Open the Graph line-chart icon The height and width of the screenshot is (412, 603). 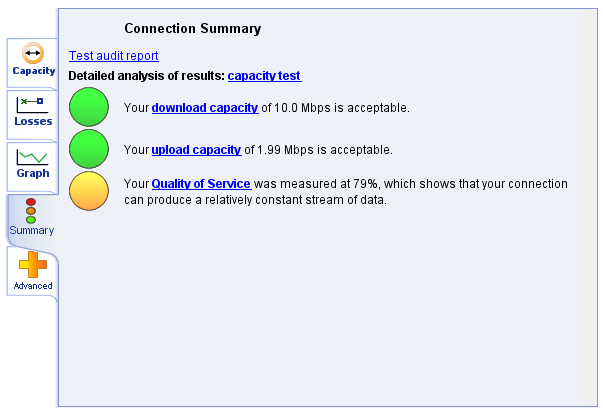coord(32,157)
